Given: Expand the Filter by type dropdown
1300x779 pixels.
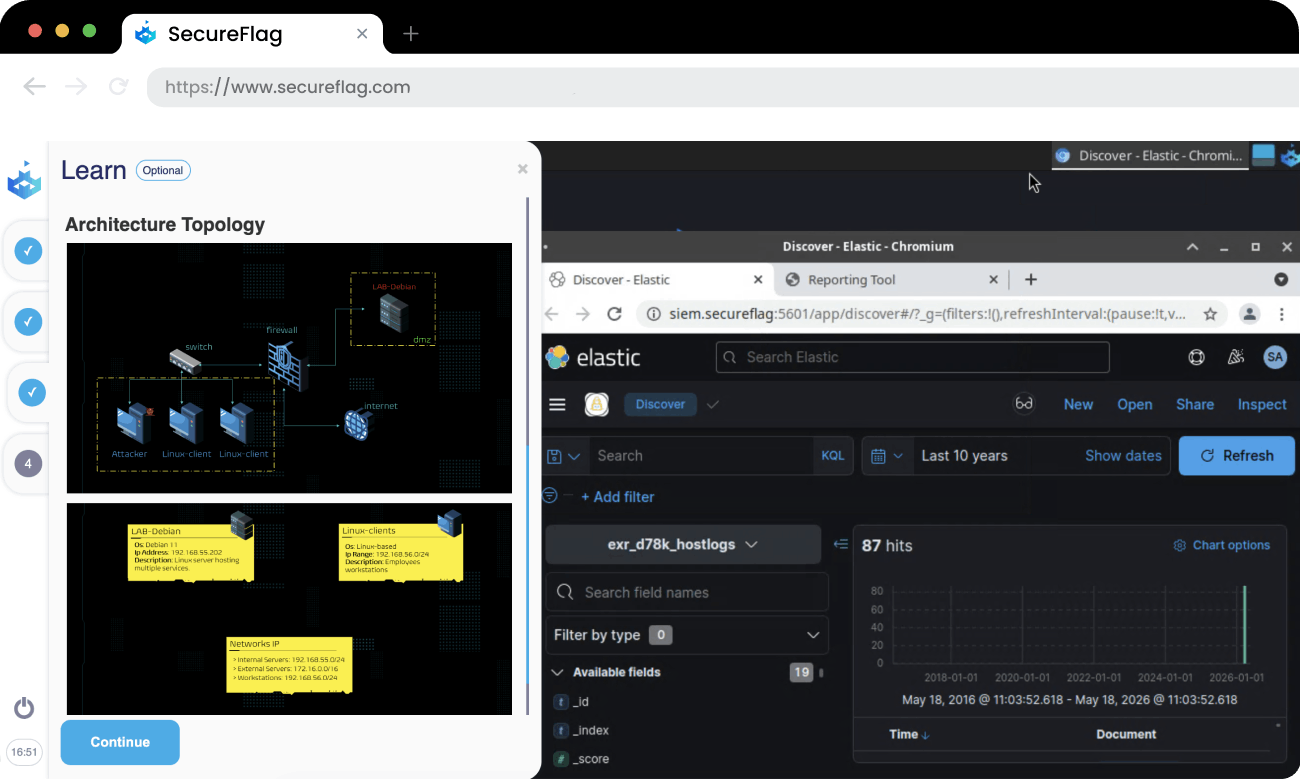Looking at the screenshot, I should pos(687,635).
